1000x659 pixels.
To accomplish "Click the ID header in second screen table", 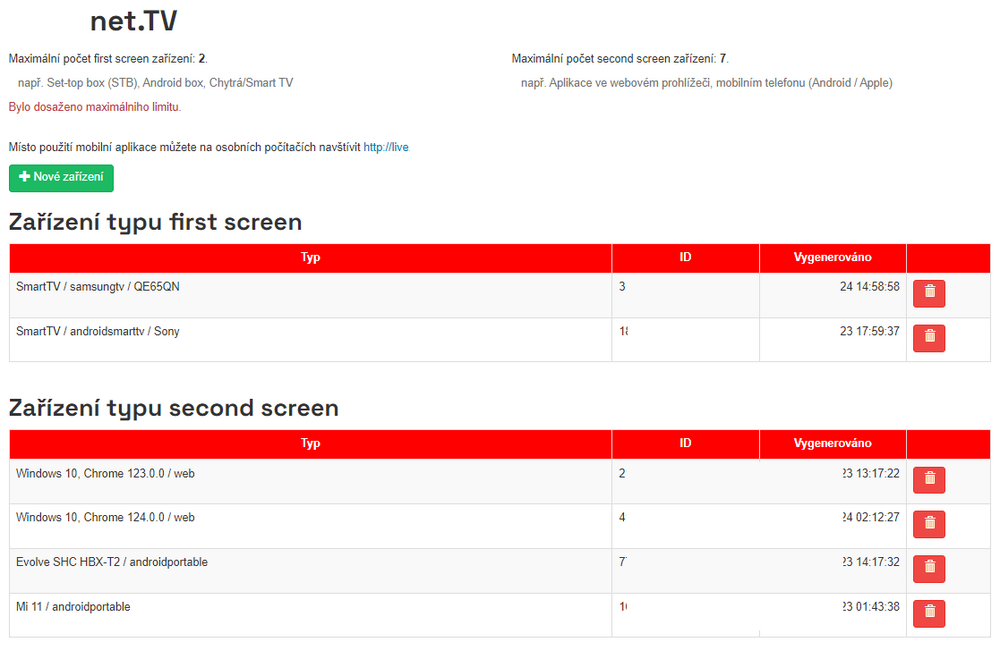I will (x=685, y=444).
